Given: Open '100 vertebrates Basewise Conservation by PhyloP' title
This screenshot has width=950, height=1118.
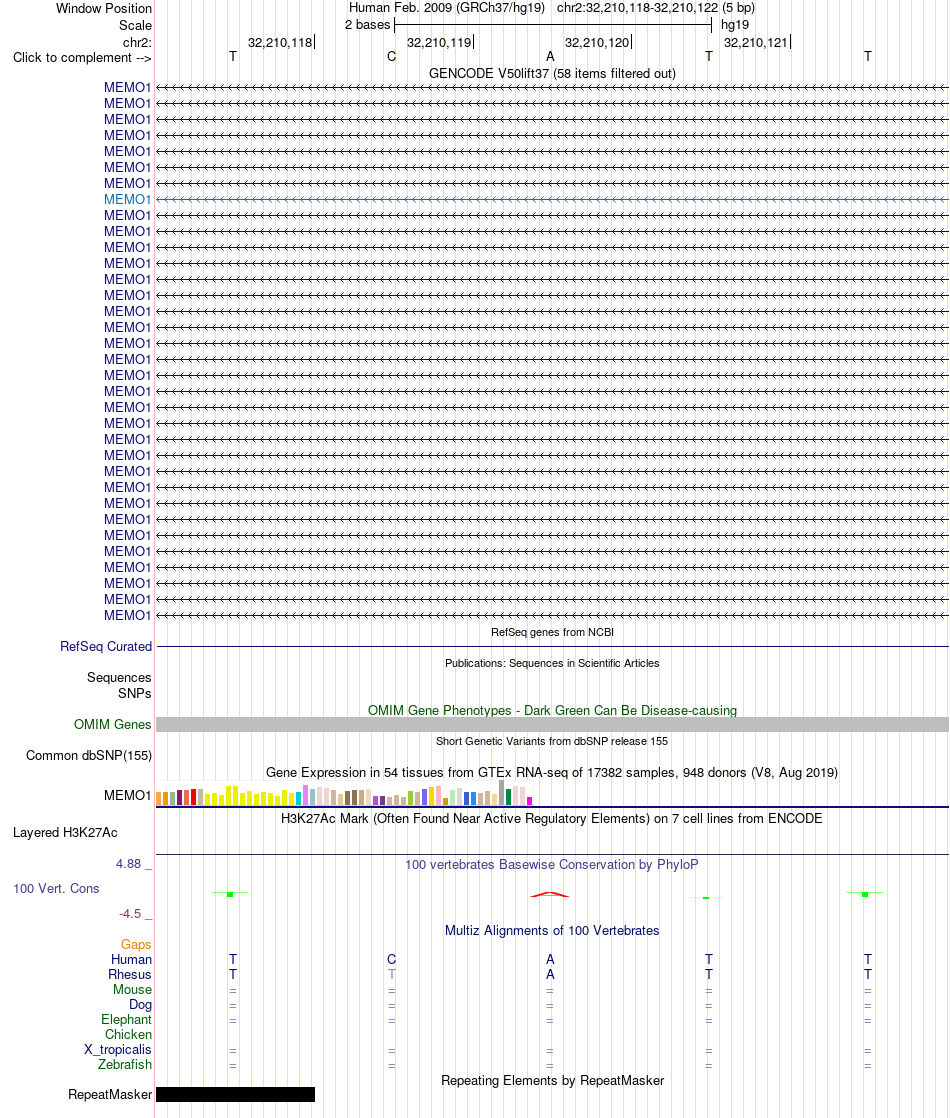Looking at the screenshot, I should [x=552, y=865].
